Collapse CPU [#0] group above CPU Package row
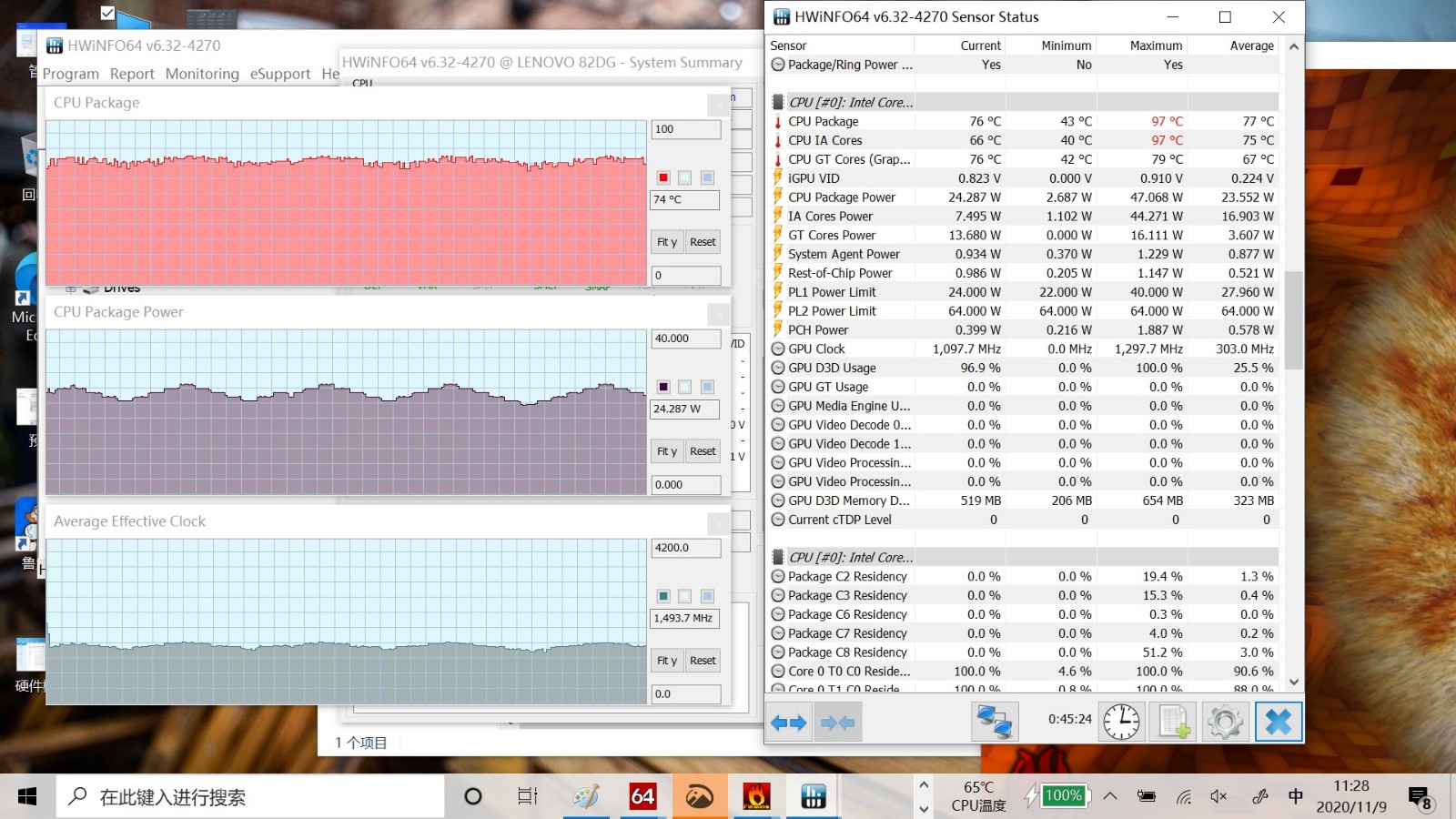This screenshot has width=1456, height=819. (778, 102)
